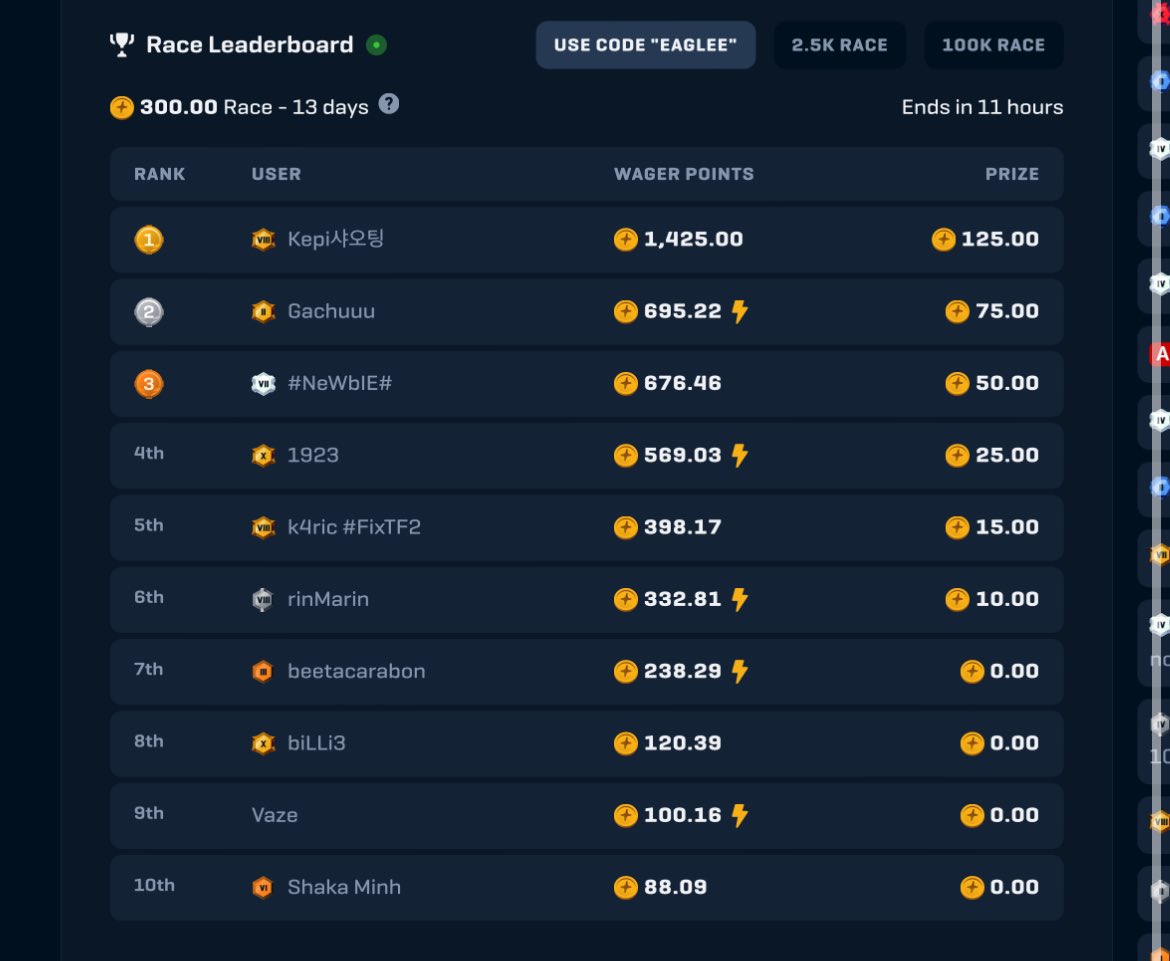The image size is (1170, 961).
Task: Click the 4th rank label
Action: 148,454
